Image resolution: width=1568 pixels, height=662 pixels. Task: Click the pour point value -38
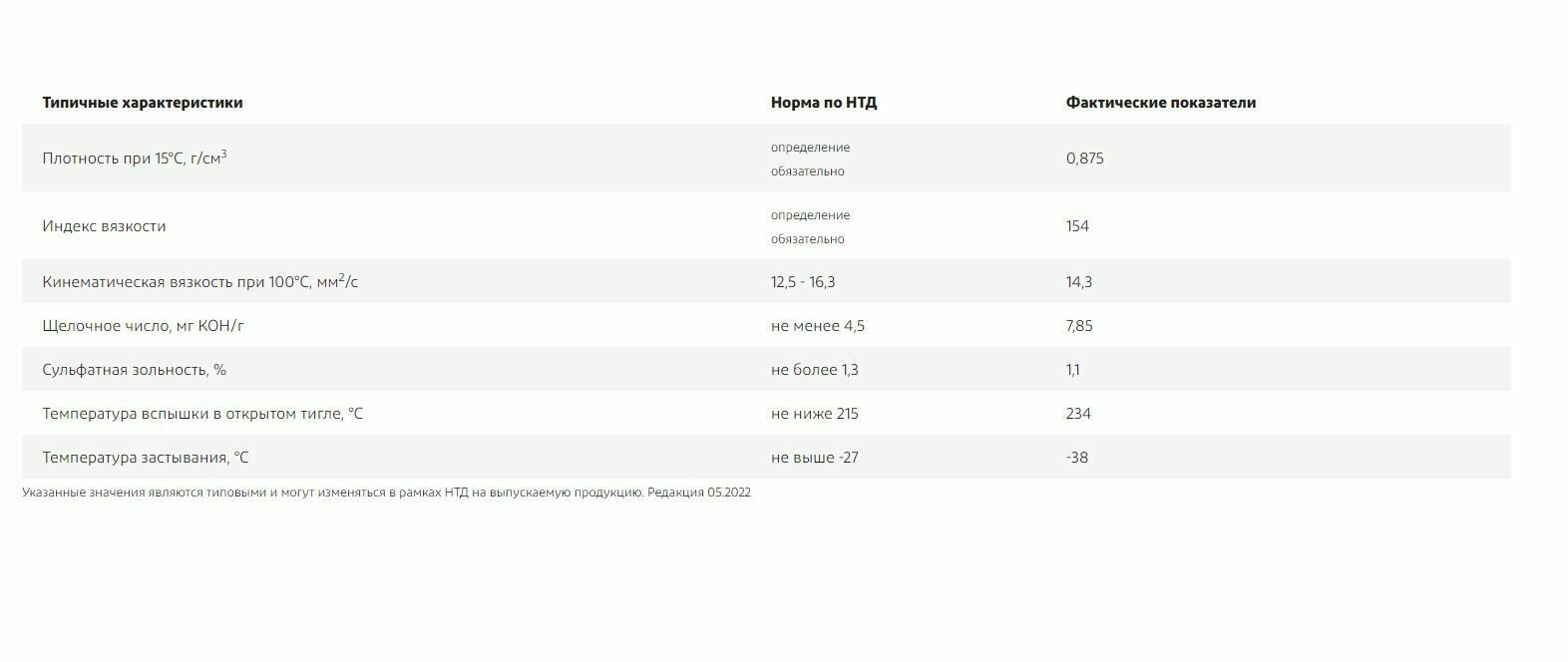point(1076,458)
